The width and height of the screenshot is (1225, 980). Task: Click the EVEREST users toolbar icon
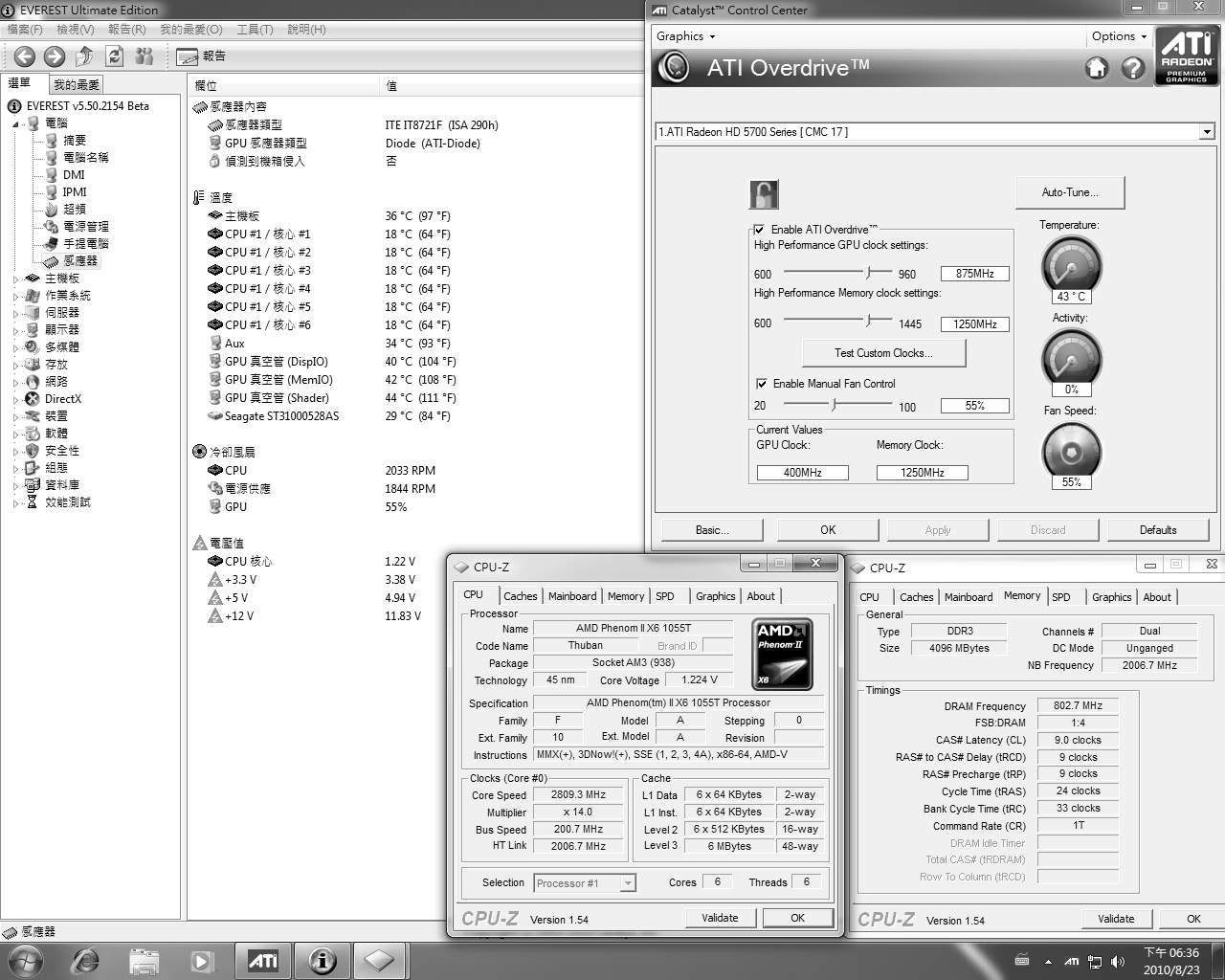(145, 56)
